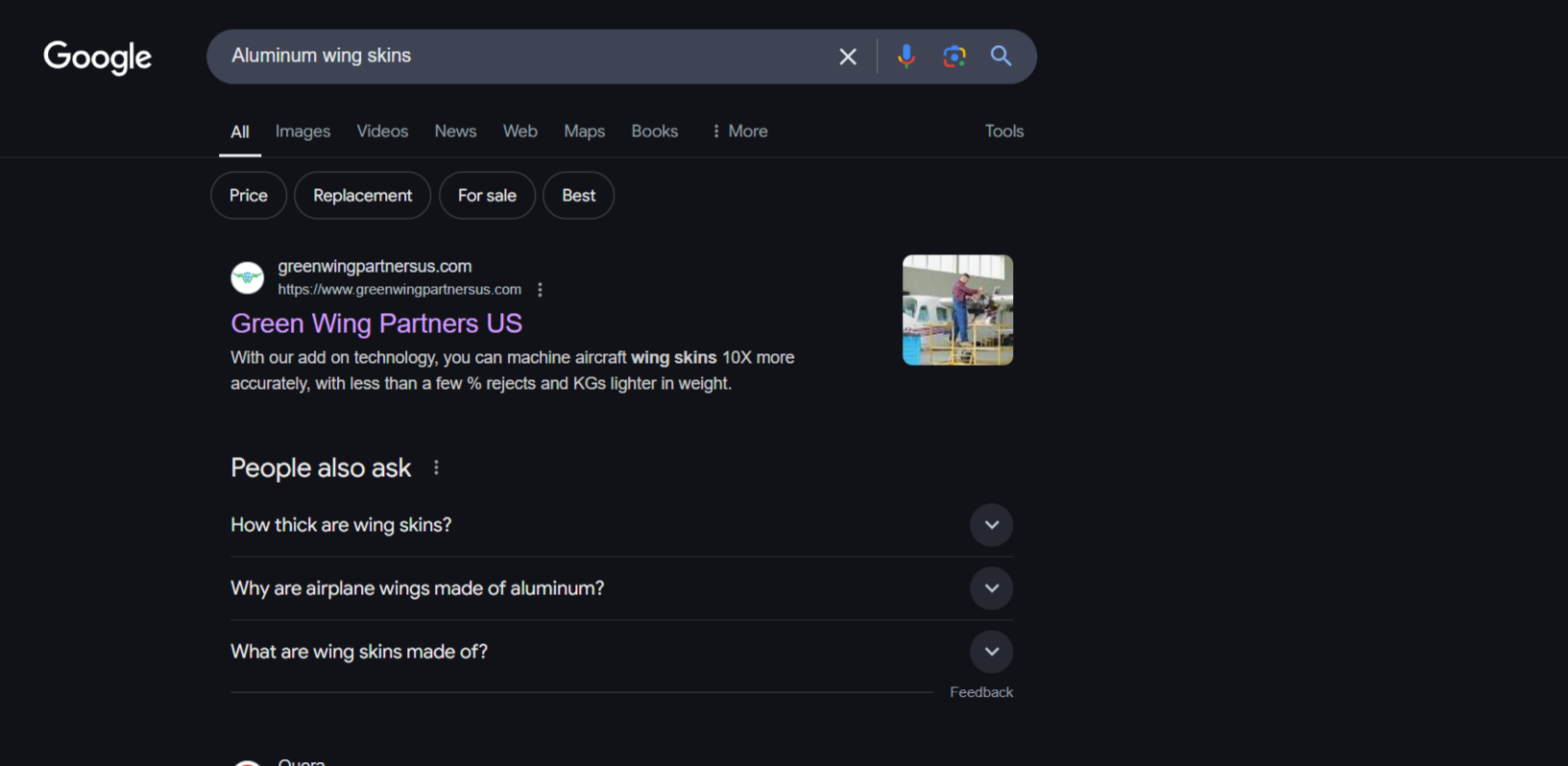The height and width of the screenshot is (766, 1568).
Task: Click the magnifying glass search icon
Action: pos(1001,57)
